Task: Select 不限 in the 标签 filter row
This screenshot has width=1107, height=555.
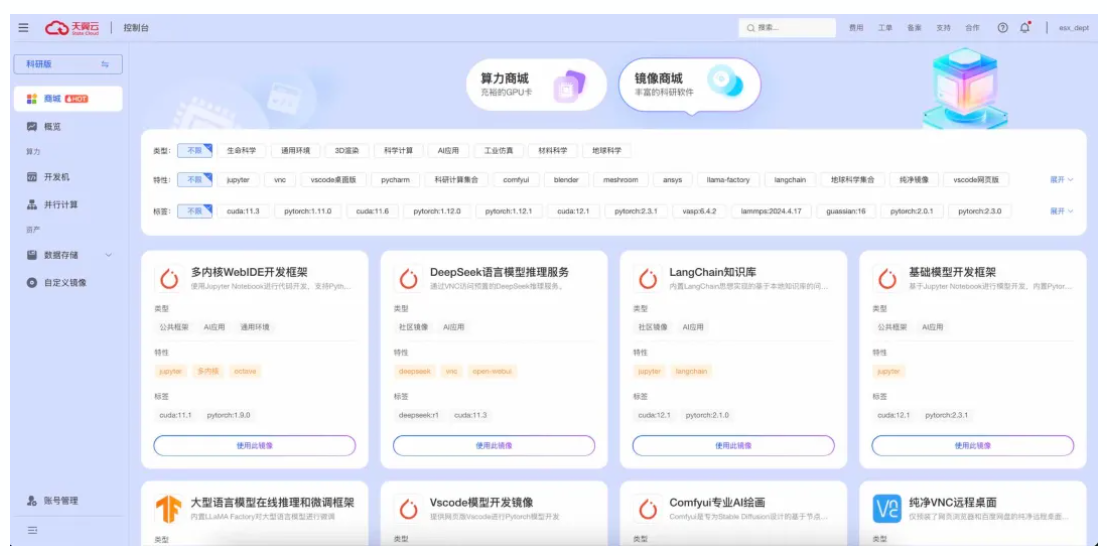Action: click(195, 211)
